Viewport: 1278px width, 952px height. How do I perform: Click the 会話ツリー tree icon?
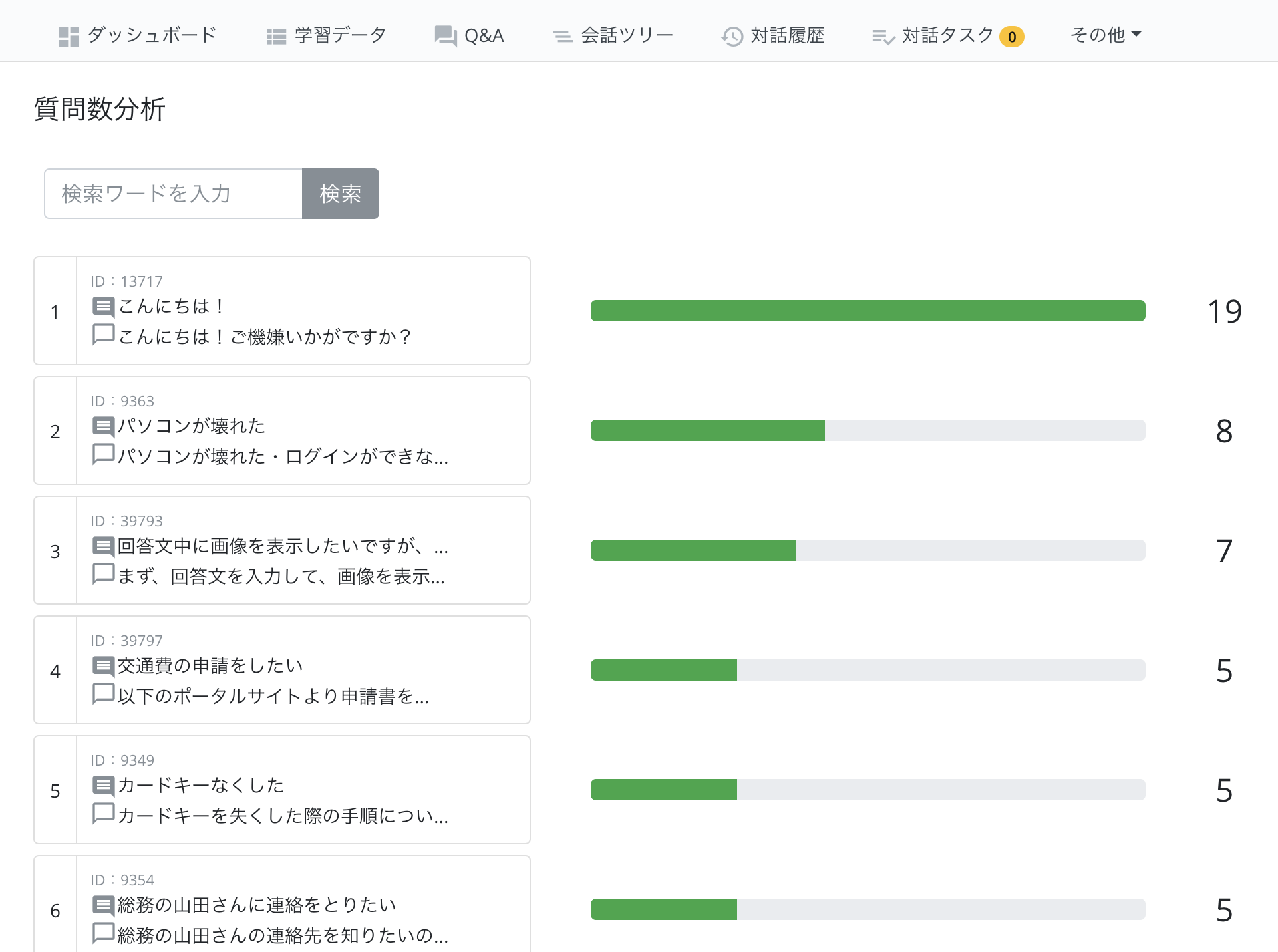tap(562, 37)
